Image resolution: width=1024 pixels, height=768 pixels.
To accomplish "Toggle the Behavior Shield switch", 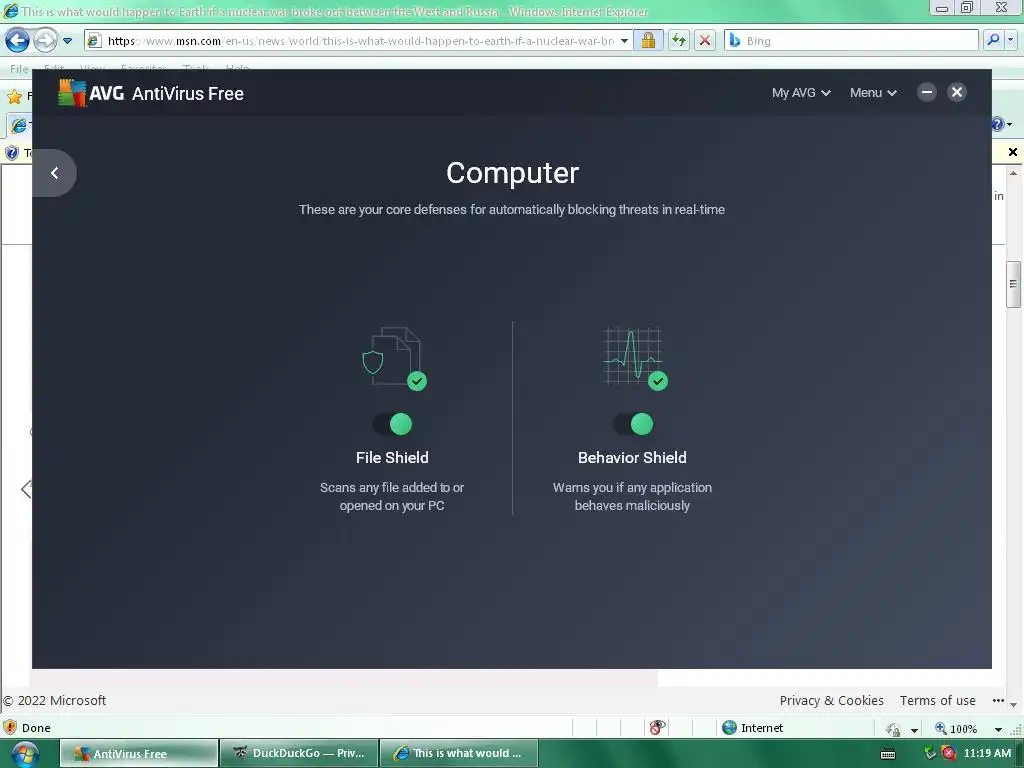I will (633, 424).
